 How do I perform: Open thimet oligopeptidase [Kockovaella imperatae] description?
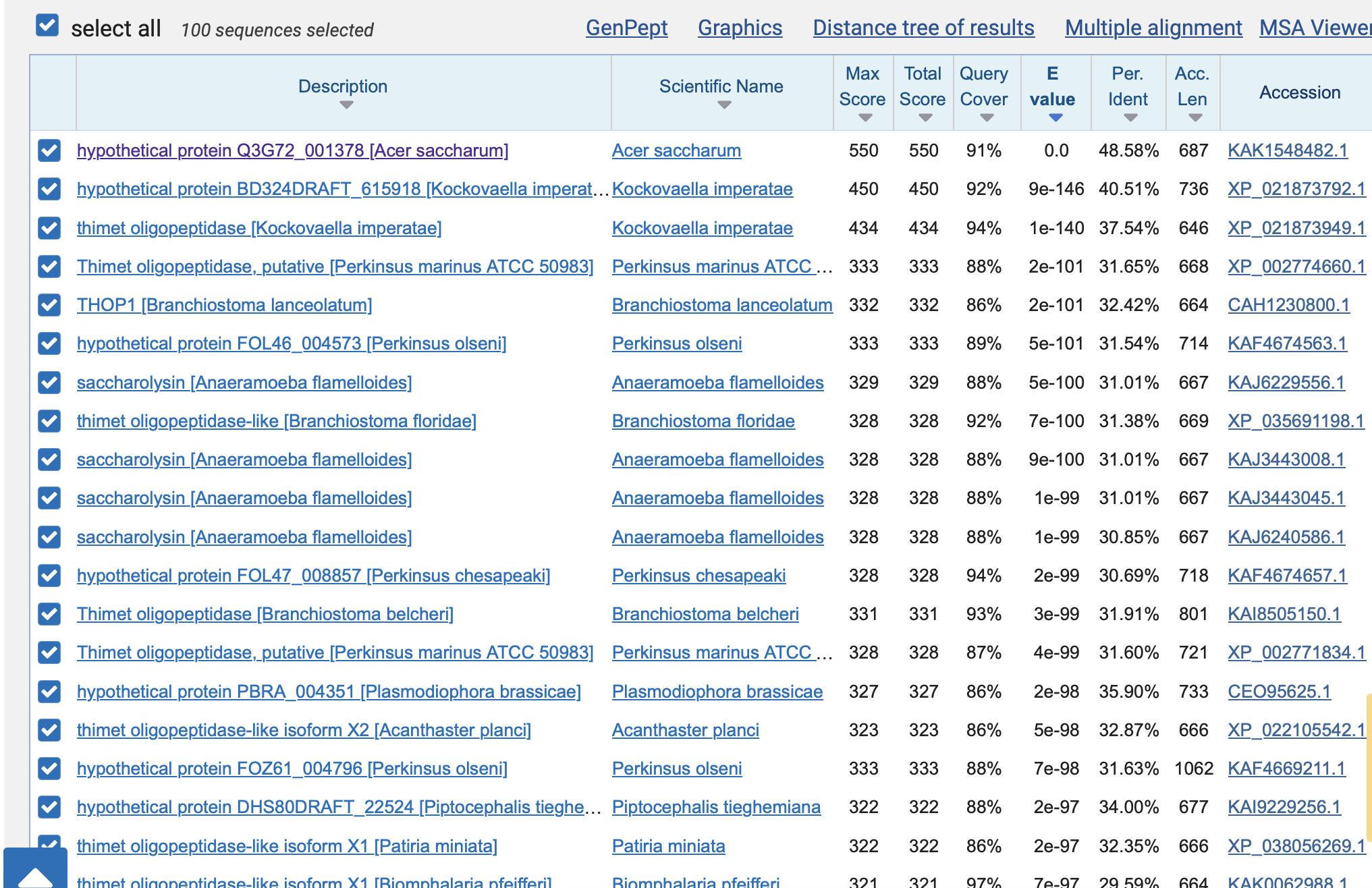[x=259, y=228]
